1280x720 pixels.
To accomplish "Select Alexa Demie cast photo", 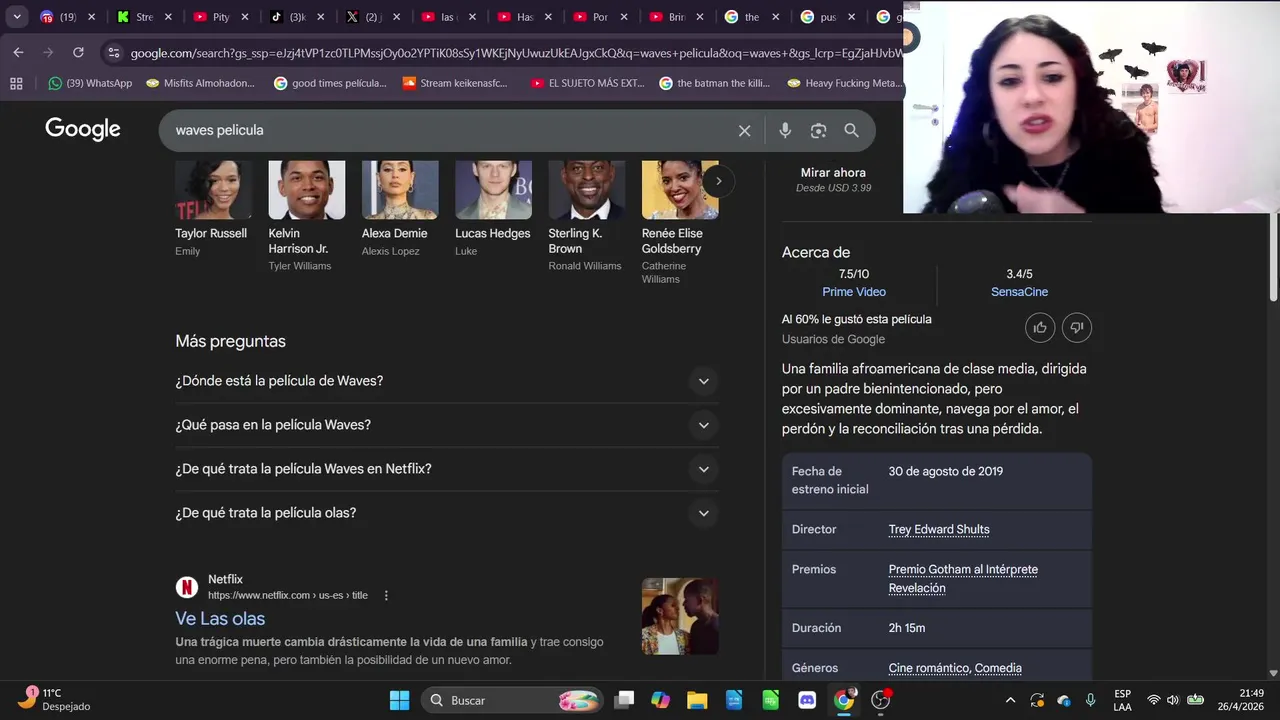I will point(400,190).
